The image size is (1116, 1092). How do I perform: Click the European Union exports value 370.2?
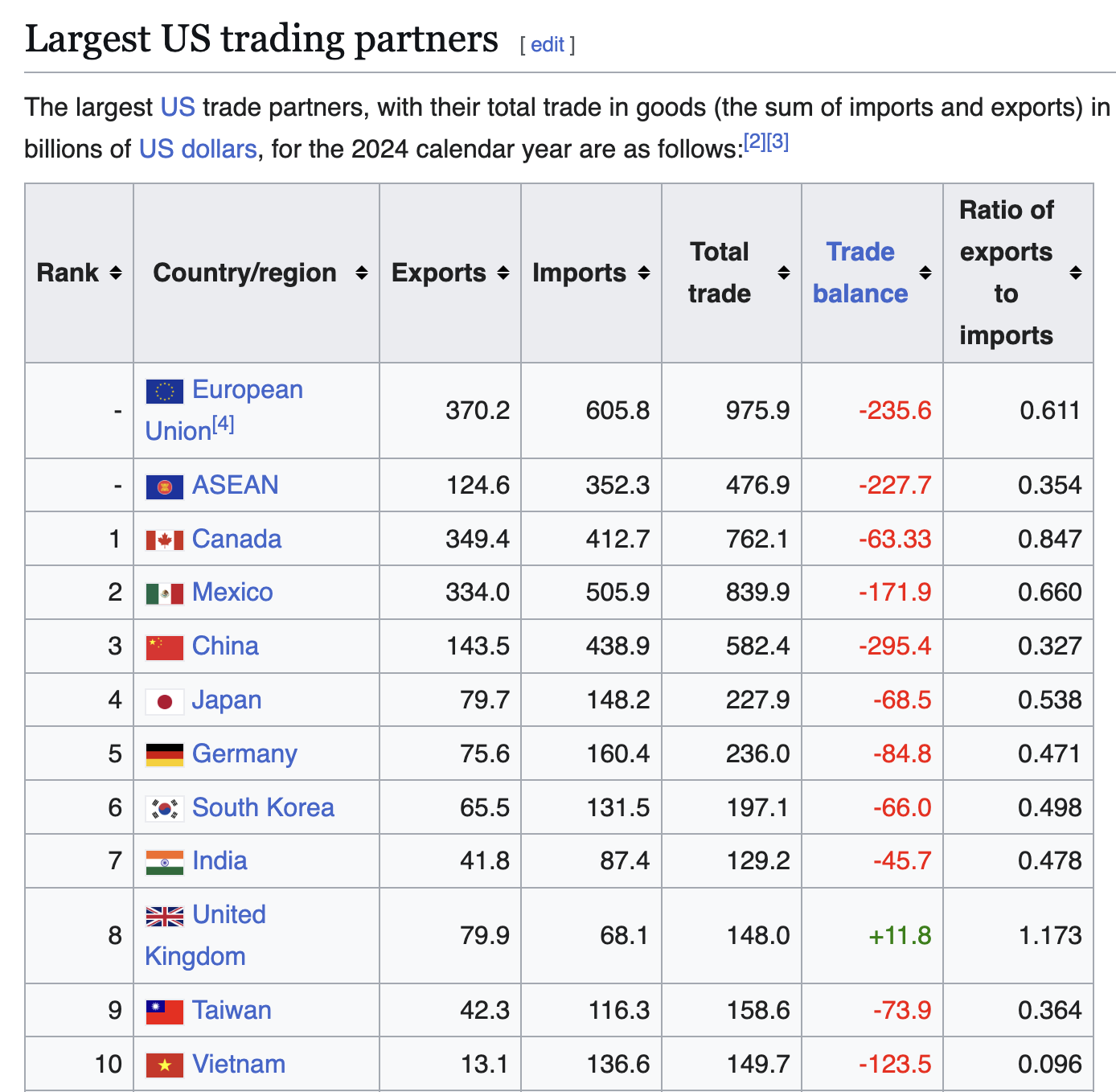pyautogui.click(x=478, y=410)
